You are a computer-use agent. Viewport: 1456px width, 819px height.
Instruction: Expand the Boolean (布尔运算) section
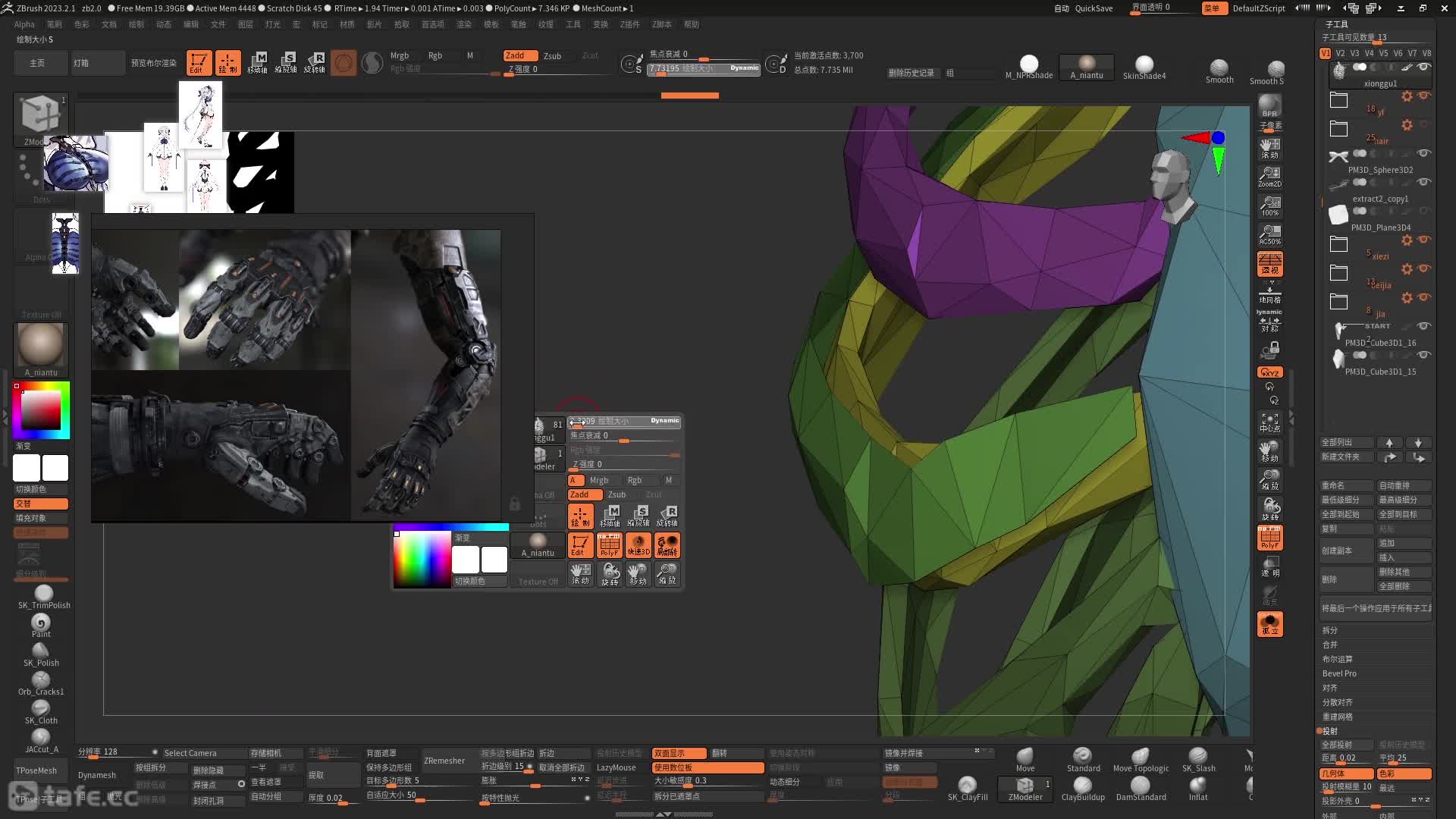[1337, 659]
